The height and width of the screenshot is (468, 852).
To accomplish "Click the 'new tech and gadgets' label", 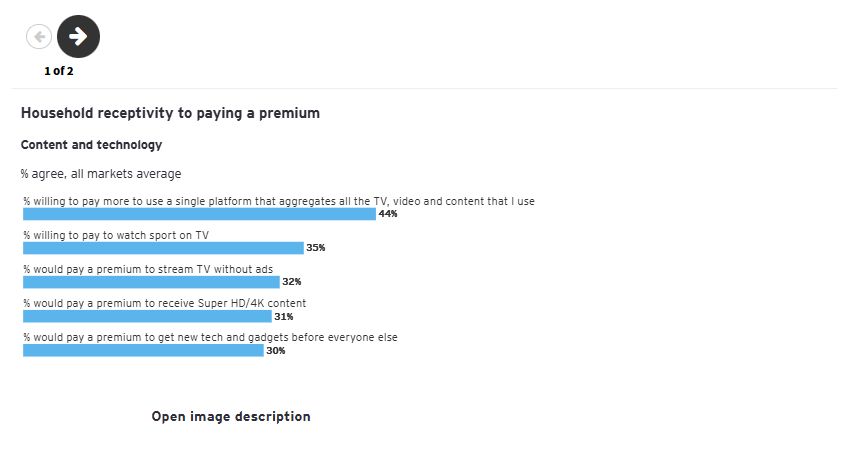I will (x=210, y=337).
